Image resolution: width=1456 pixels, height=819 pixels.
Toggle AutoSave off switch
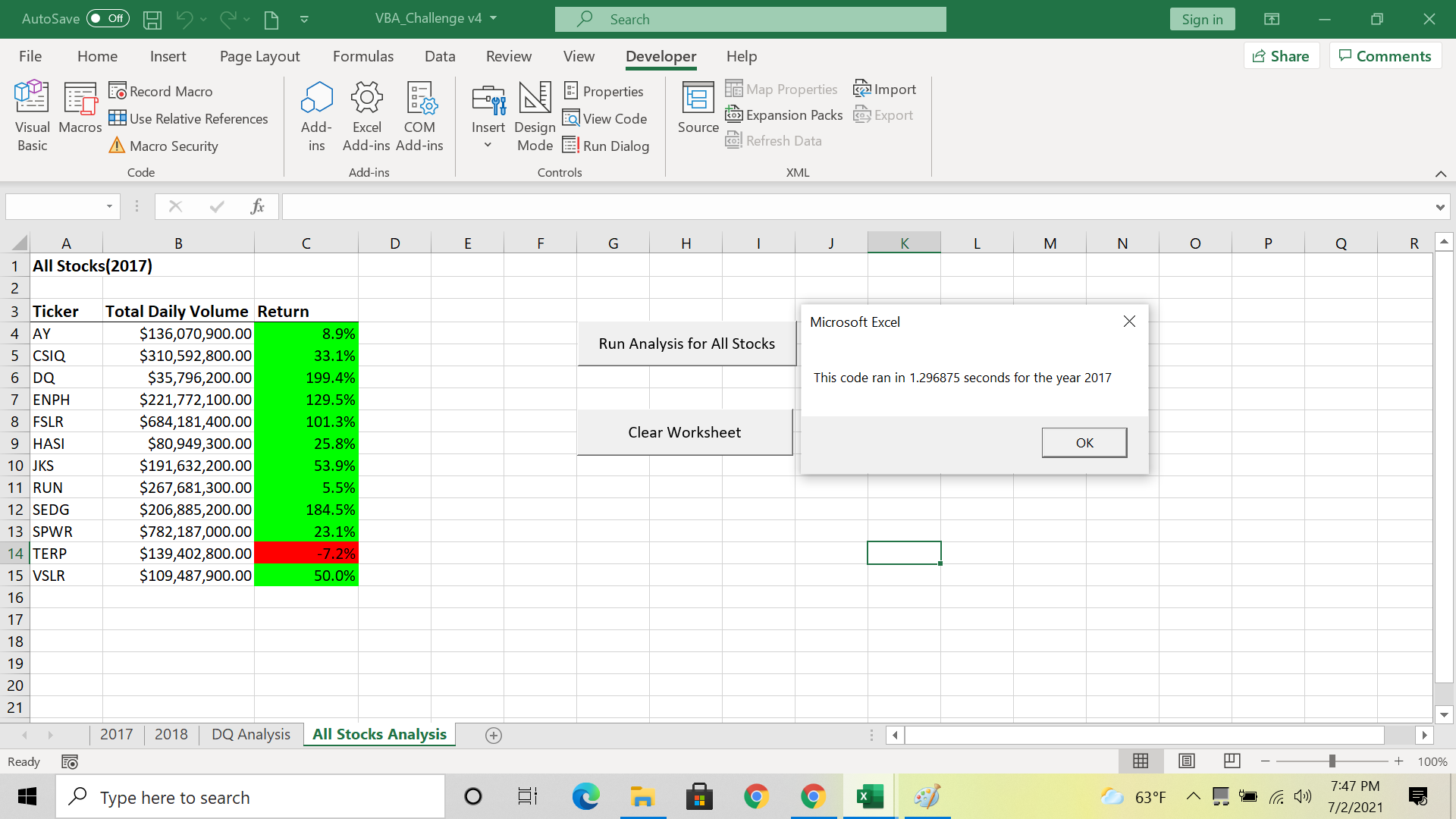click(107, 18)
